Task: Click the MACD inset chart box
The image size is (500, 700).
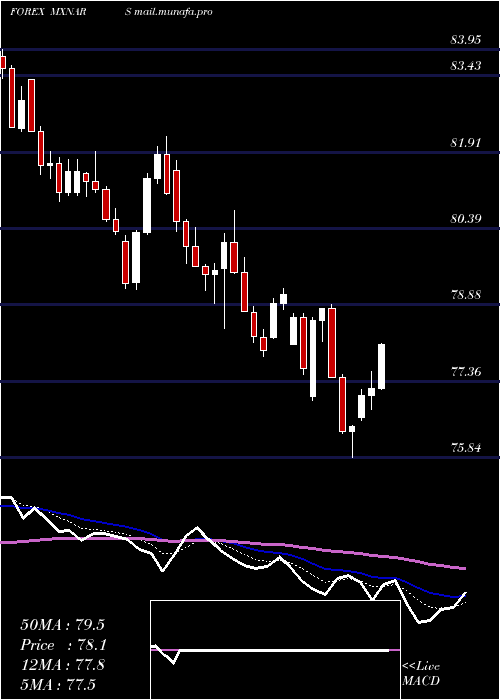Action: (275, 650)
